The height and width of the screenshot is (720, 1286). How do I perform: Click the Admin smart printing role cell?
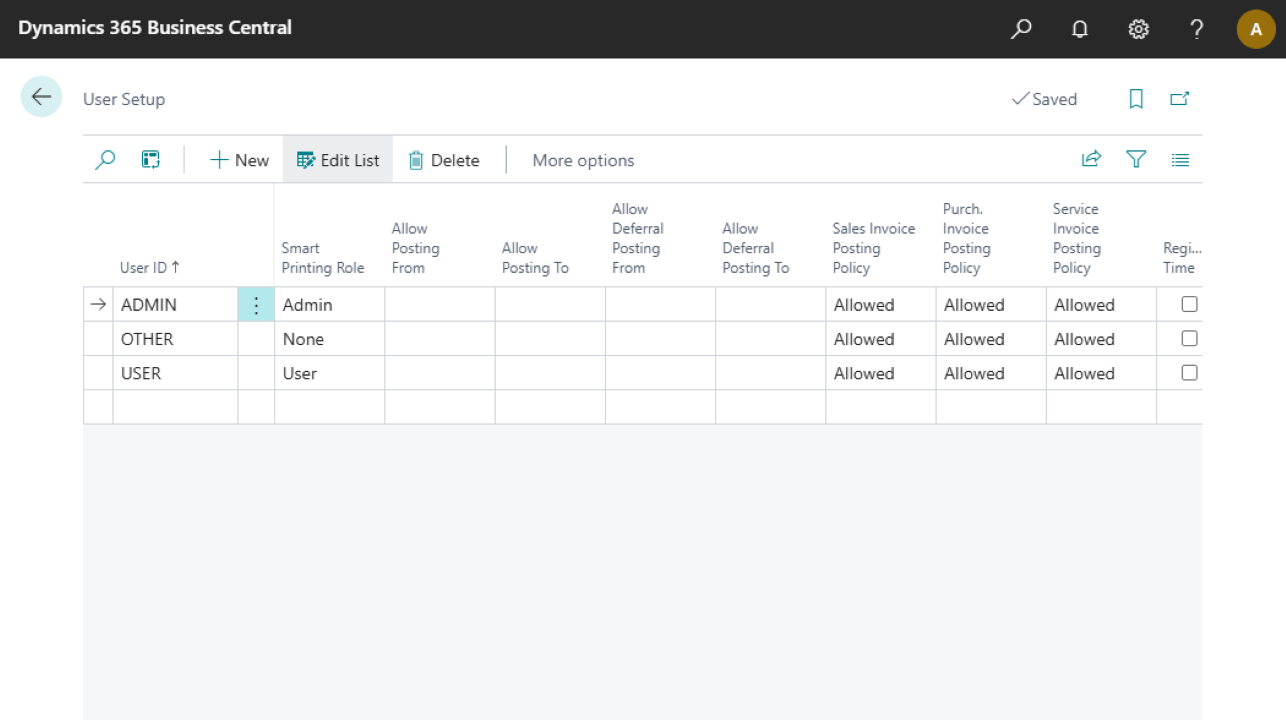coord(330,305)
